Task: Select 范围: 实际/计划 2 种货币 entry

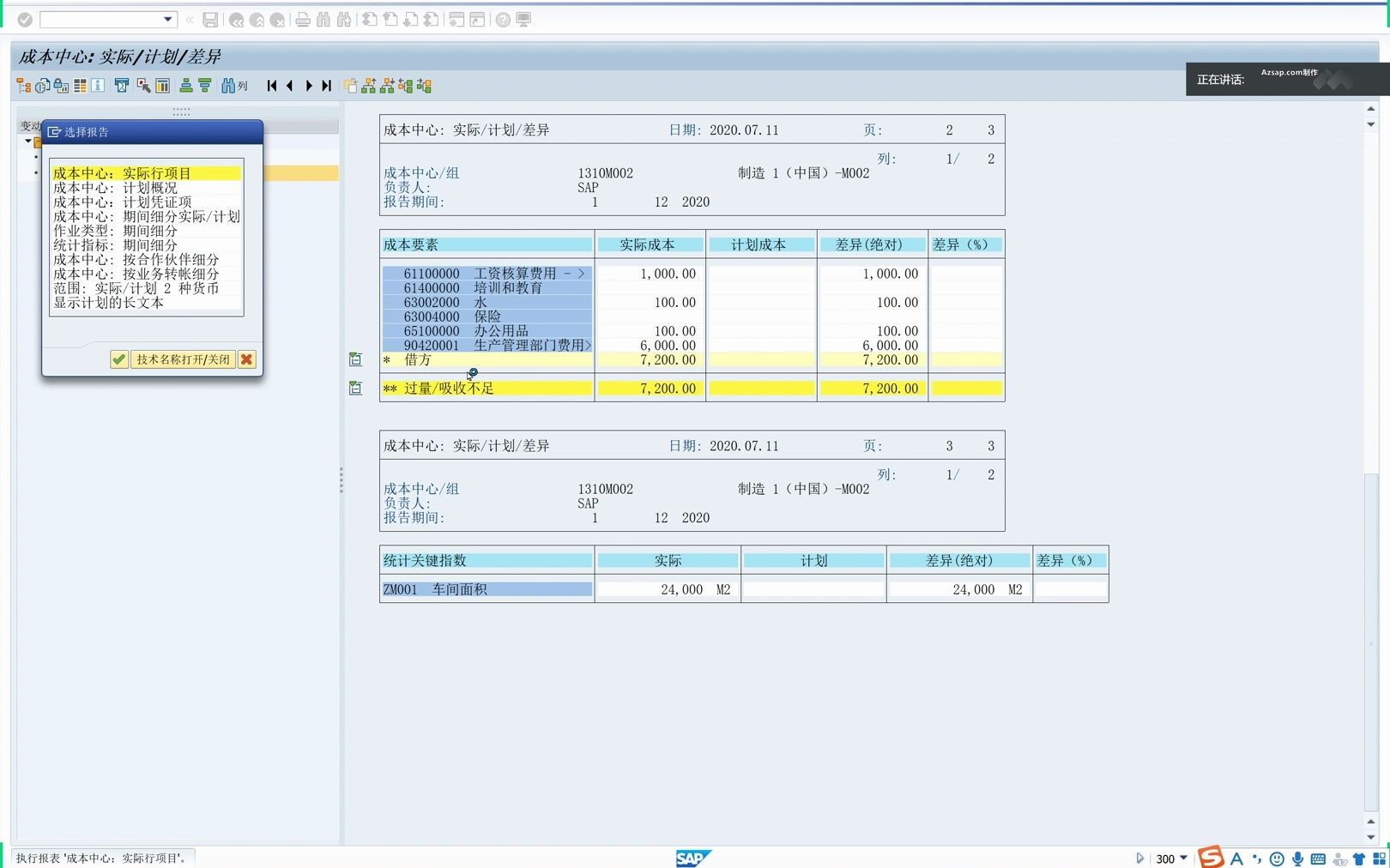Action: [x=146, y=288]
